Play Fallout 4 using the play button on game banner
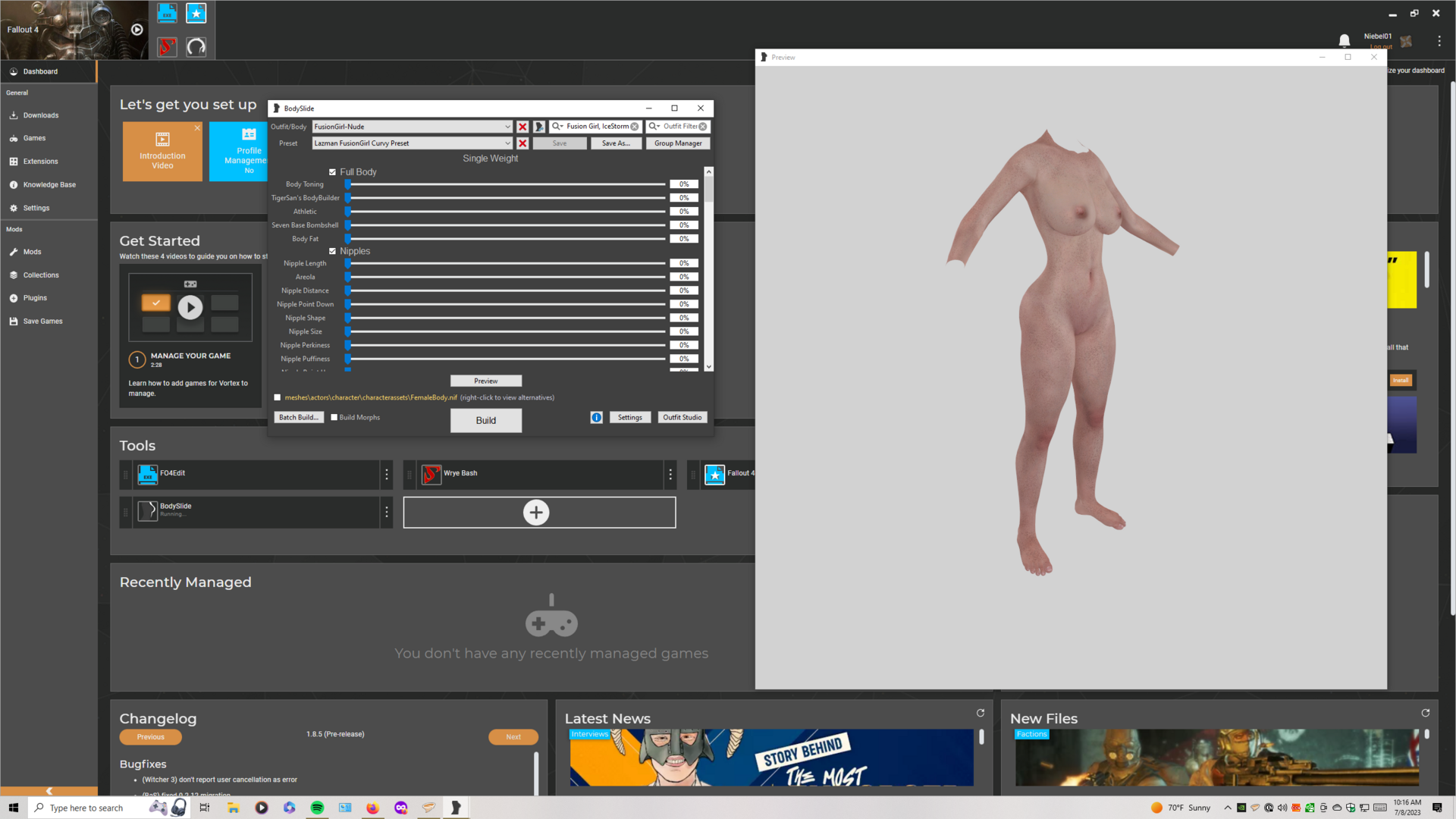Viewport: 1456px width, 819px height. point(136,30)
